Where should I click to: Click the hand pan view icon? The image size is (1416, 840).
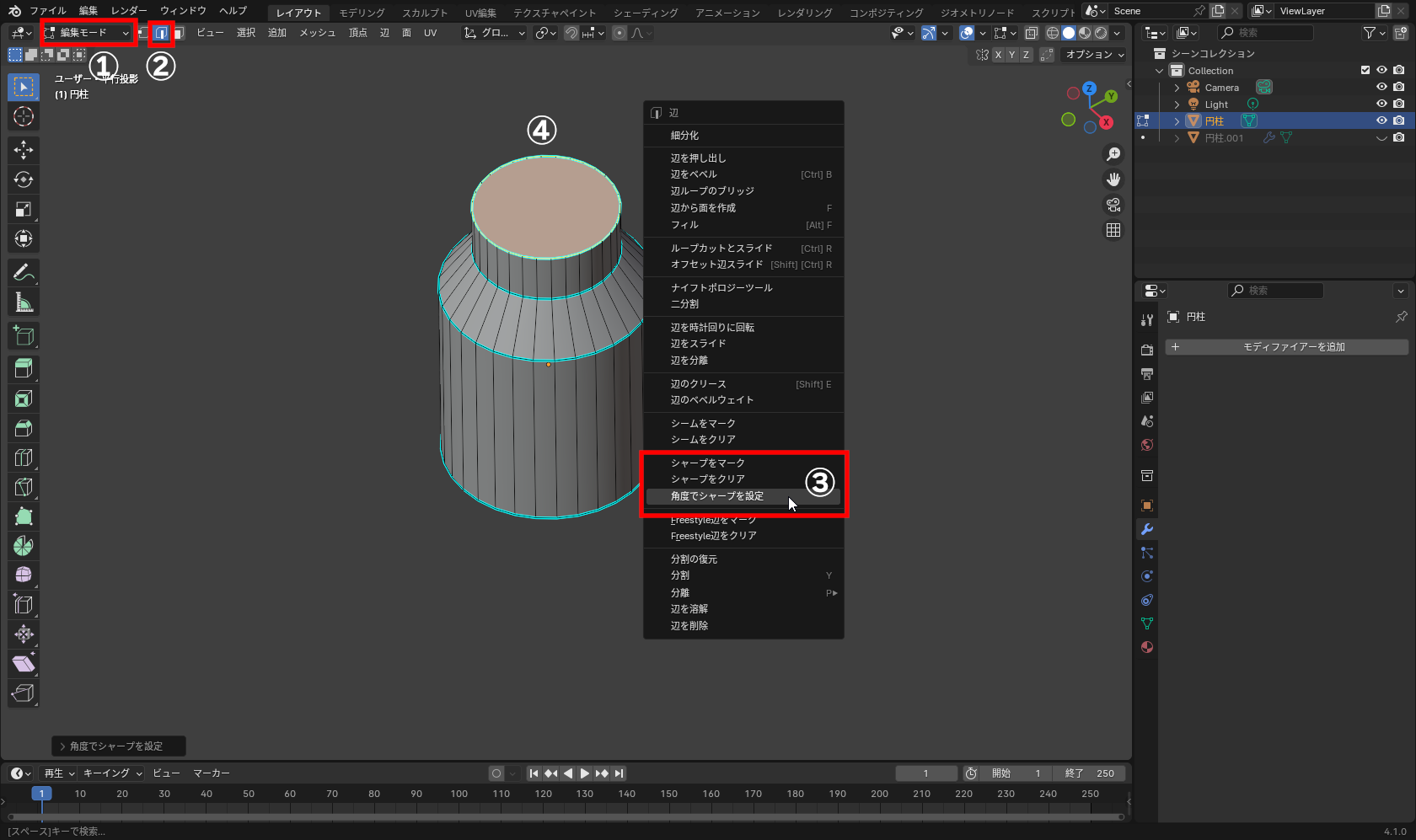[x=1113, y=179]
